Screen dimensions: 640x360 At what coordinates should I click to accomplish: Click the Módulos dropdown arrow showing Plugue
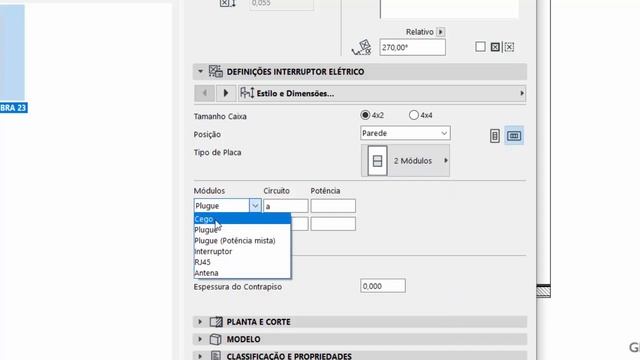[255, 206]
